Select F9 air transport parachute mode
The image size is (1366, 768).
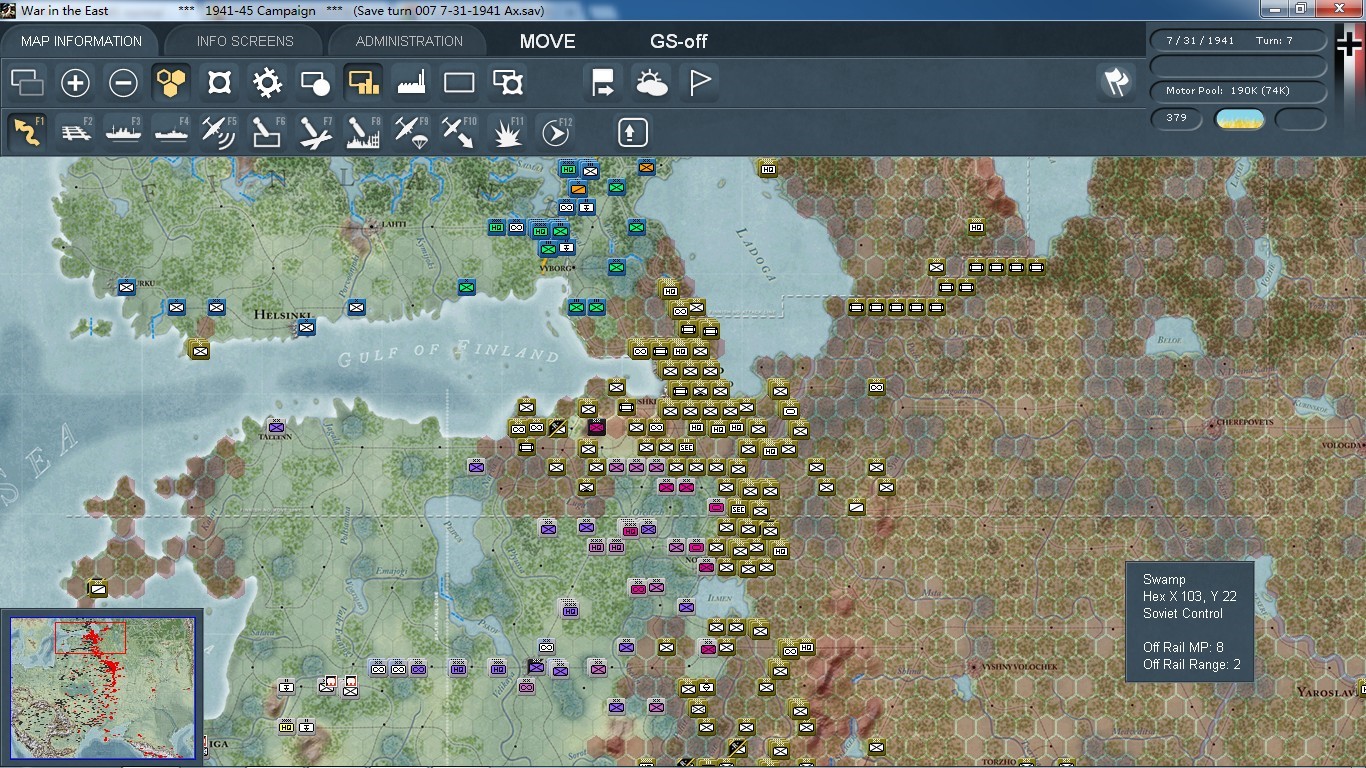pos(411,132)
